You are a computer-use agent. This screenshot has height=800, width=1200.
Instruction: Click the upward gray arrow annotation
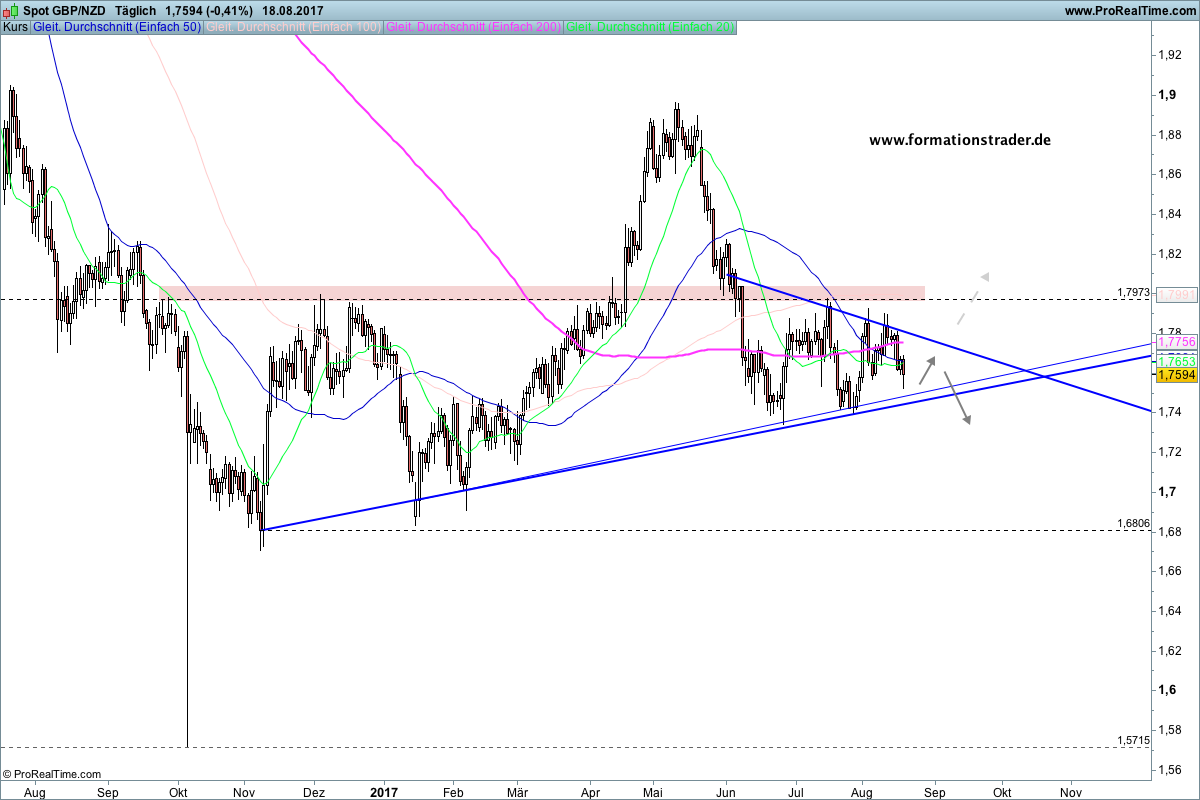click(928, 364)
